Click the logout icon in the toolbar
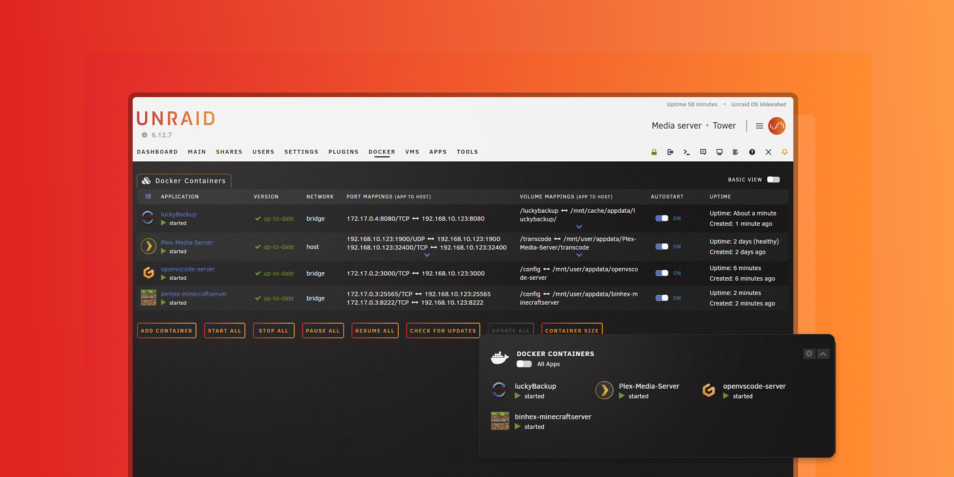 670,152
